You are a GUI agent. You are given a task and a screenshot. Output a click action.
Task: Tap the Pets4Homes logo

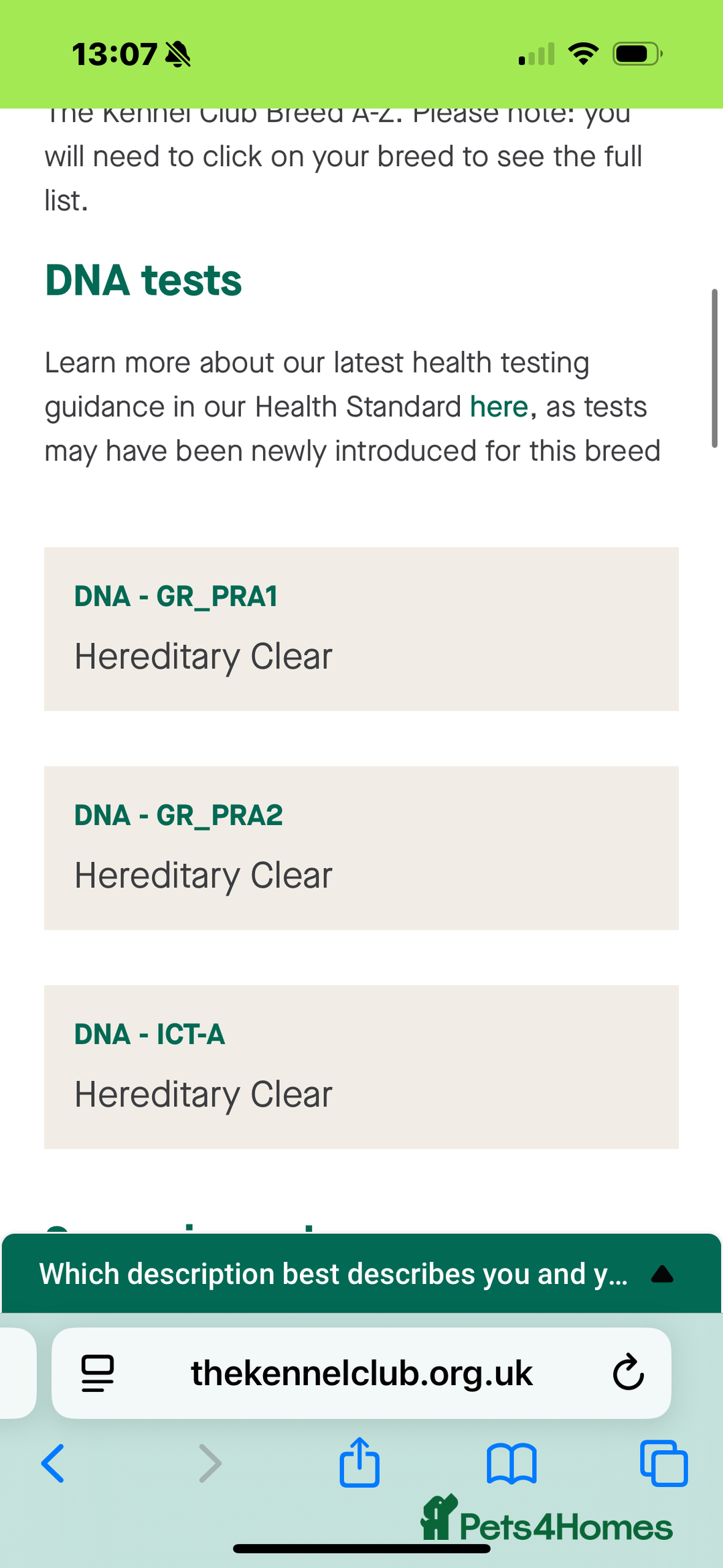point(547,1522)
